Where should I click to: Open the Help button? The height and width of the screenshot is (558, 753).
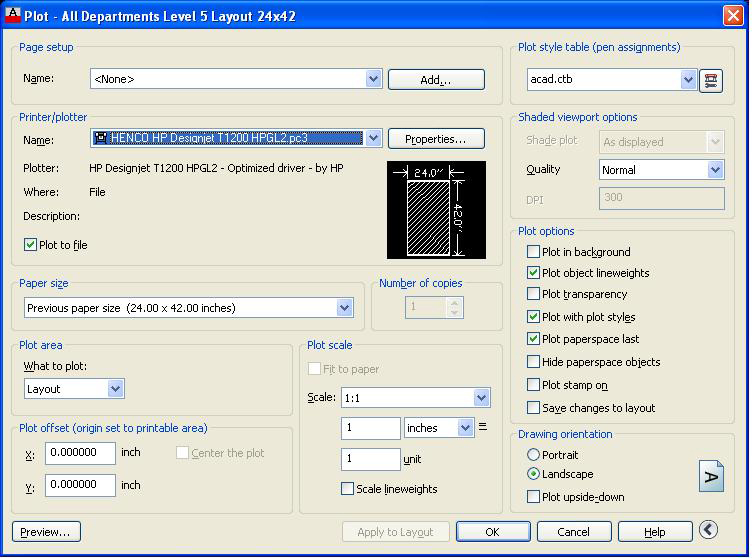pyautogui.click(x=655, y=532)
